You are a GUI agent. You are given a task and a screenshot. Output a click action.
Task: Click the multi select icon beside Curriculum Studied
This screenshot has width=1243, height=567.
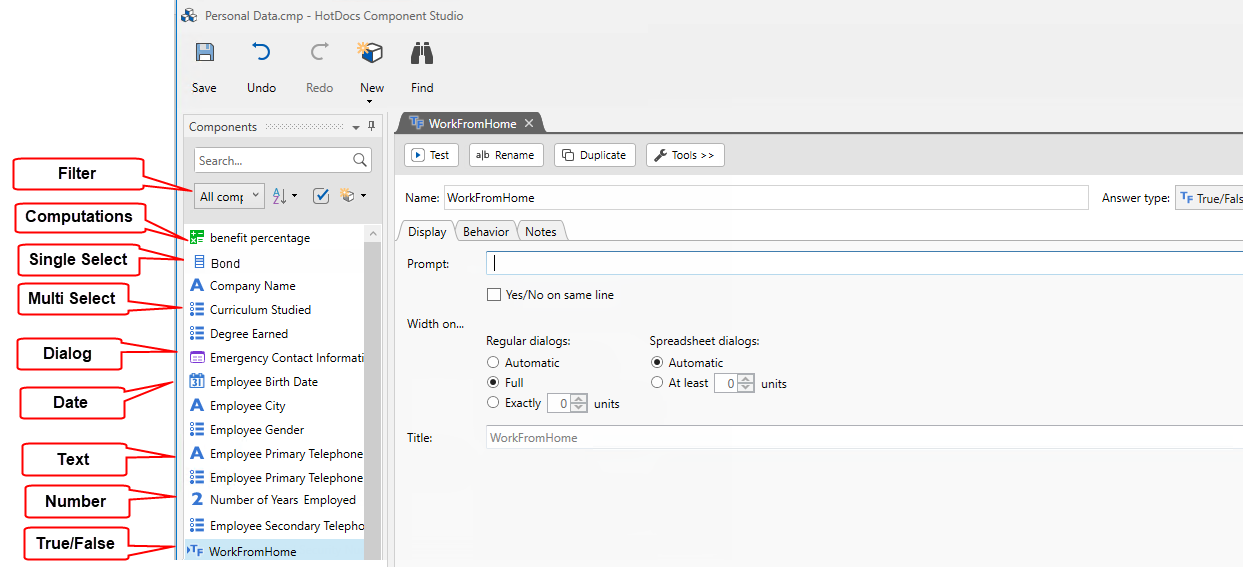click(197, 309)
